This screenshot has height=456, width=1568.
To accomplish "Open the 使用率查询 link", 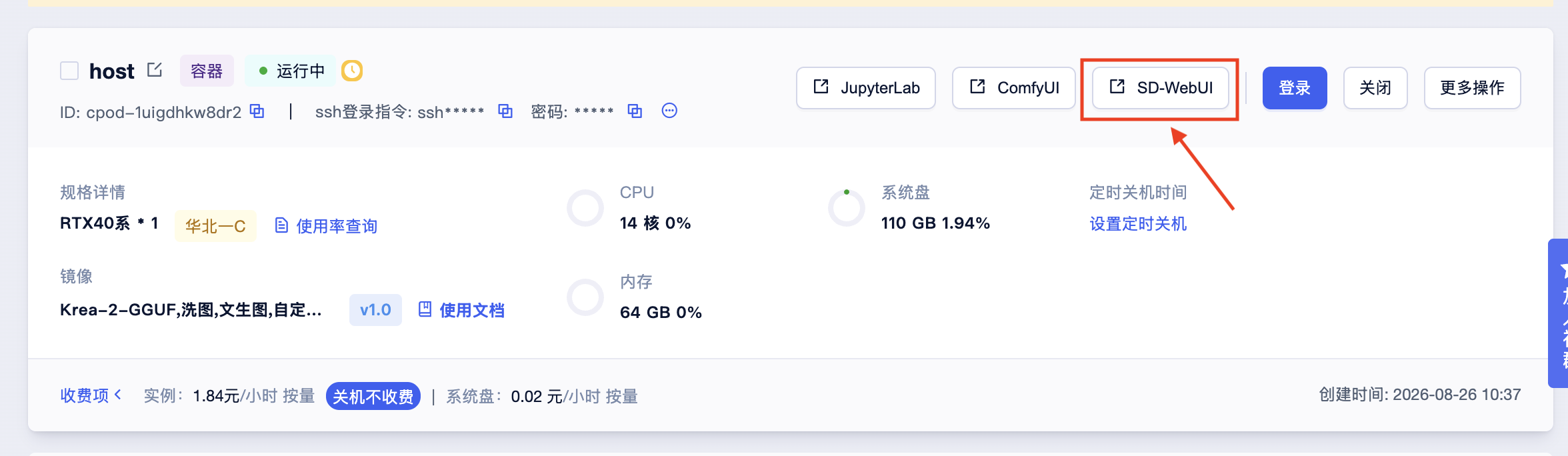I will (x=326, y=226).
